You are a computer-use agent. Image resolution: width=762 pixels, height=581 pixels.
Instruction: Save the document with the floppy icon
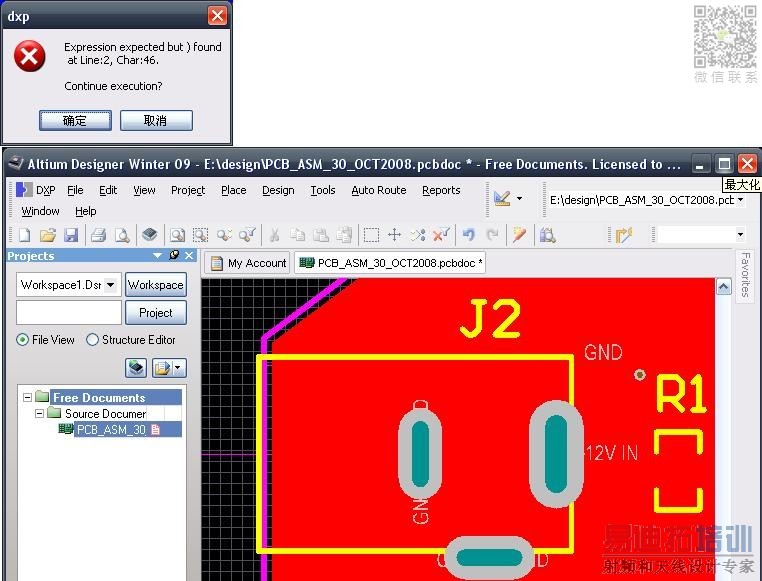click(x=71, y=236)
